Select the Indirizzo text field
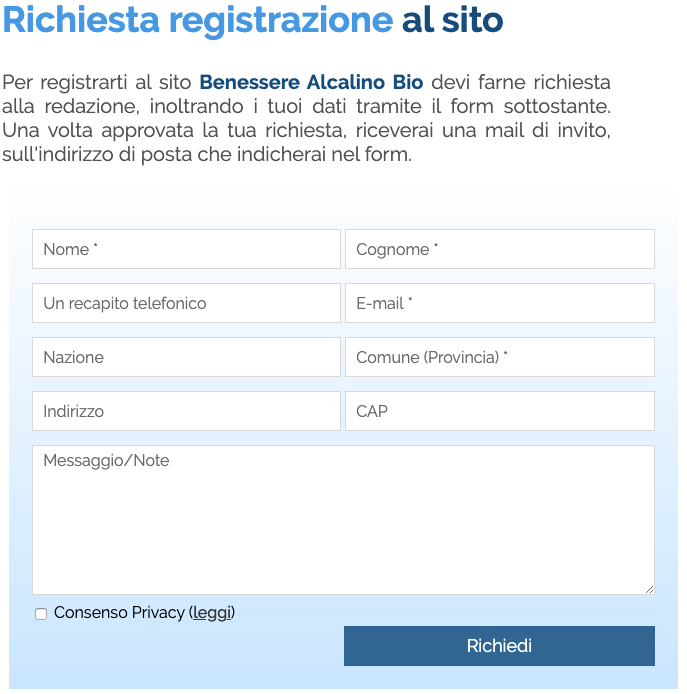Viewport: 687px width, 694px height. (186, 411)
